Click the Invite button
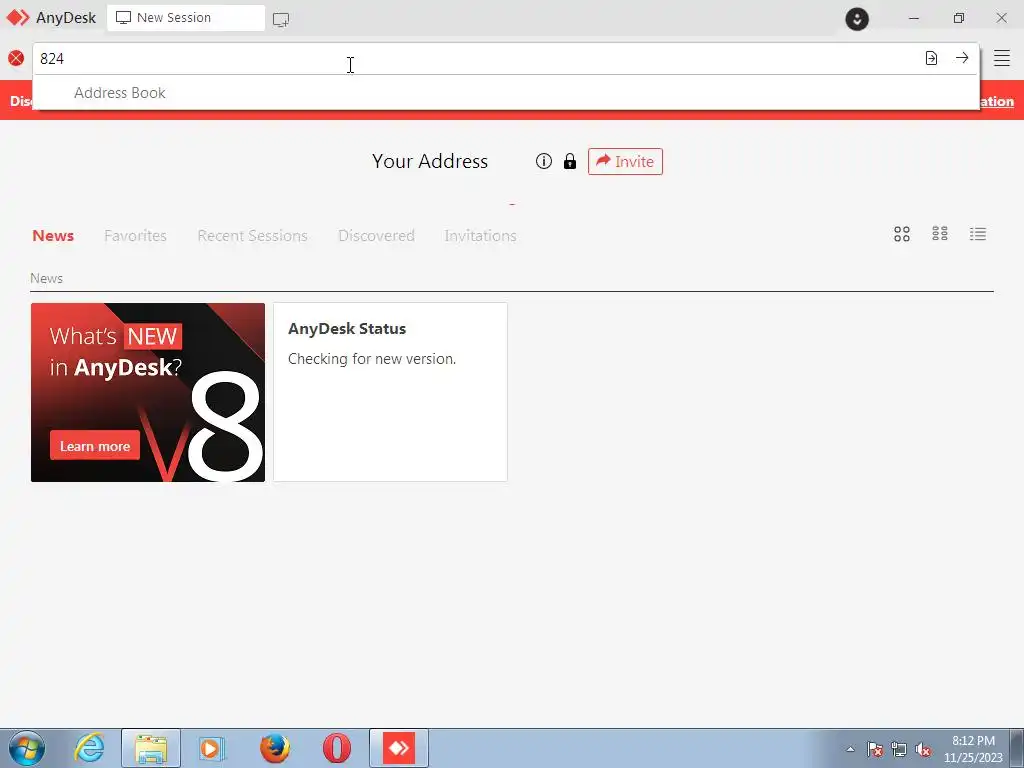 pyautogui.click(x=625, y=161)
